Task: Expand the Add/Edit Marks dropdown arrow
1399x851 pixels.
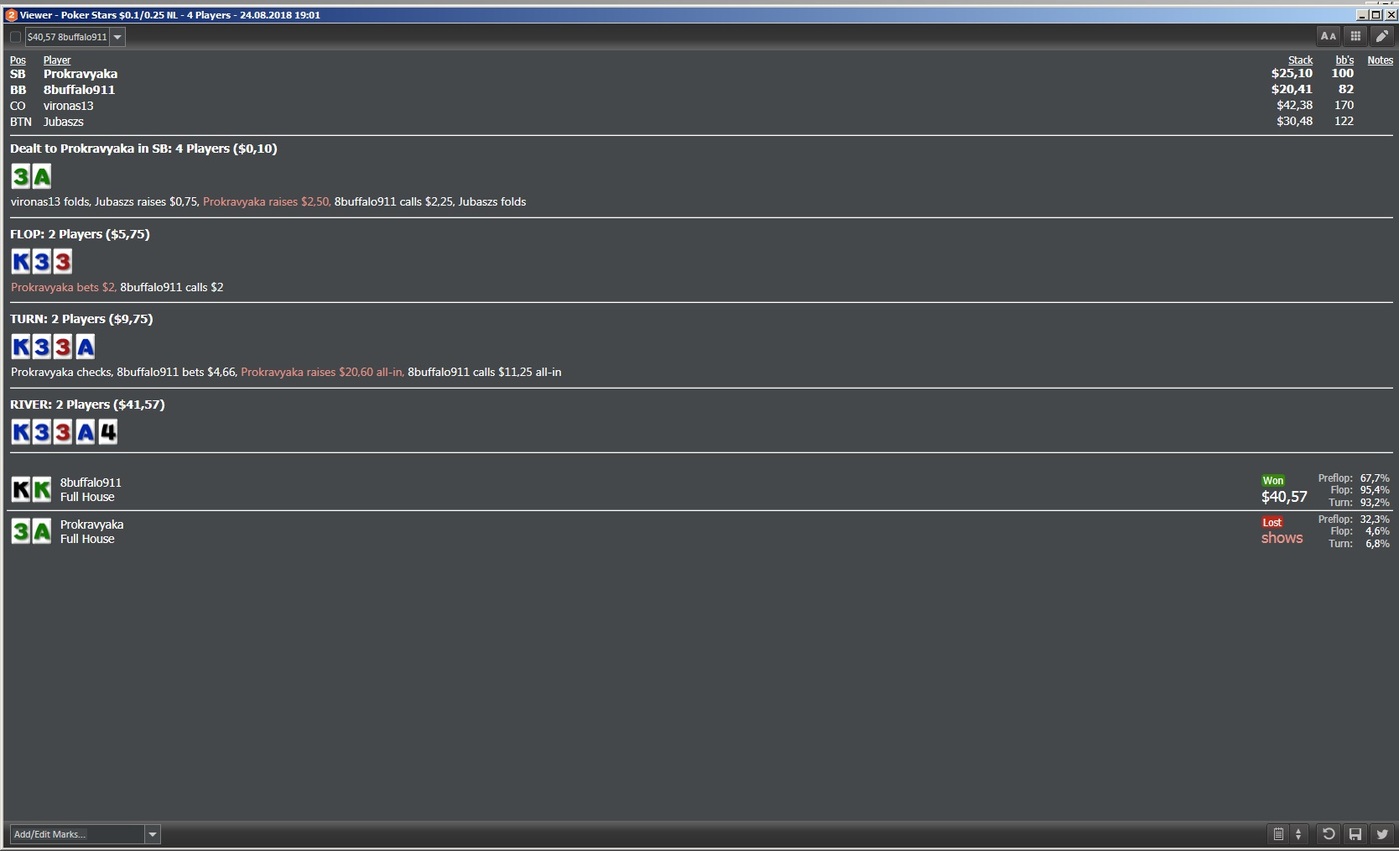Action: pyautogui.click(x=152, y=834)
